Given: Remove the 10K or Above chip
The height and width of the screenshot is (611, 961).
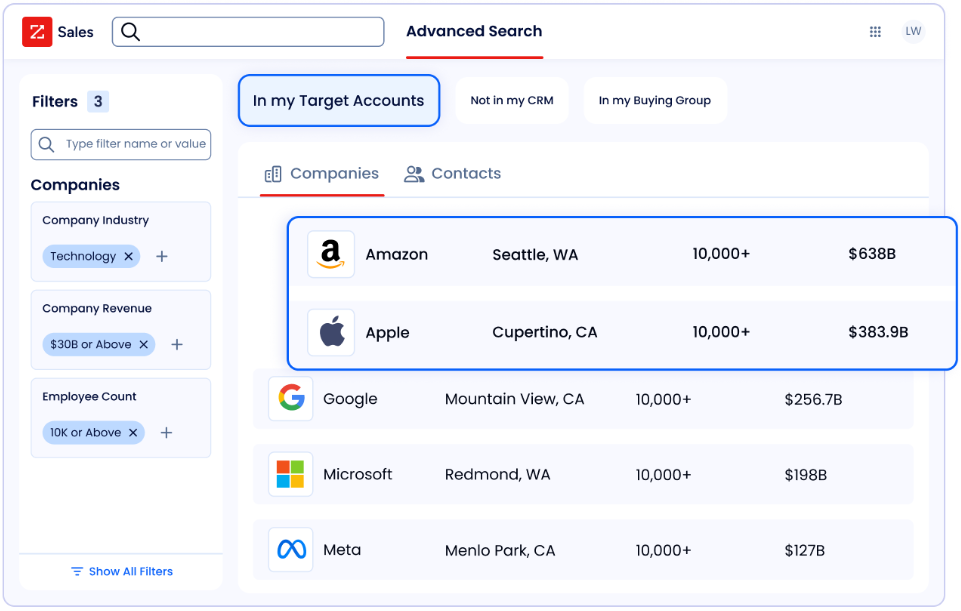Looking at the screenshot, I should (133, 433).
